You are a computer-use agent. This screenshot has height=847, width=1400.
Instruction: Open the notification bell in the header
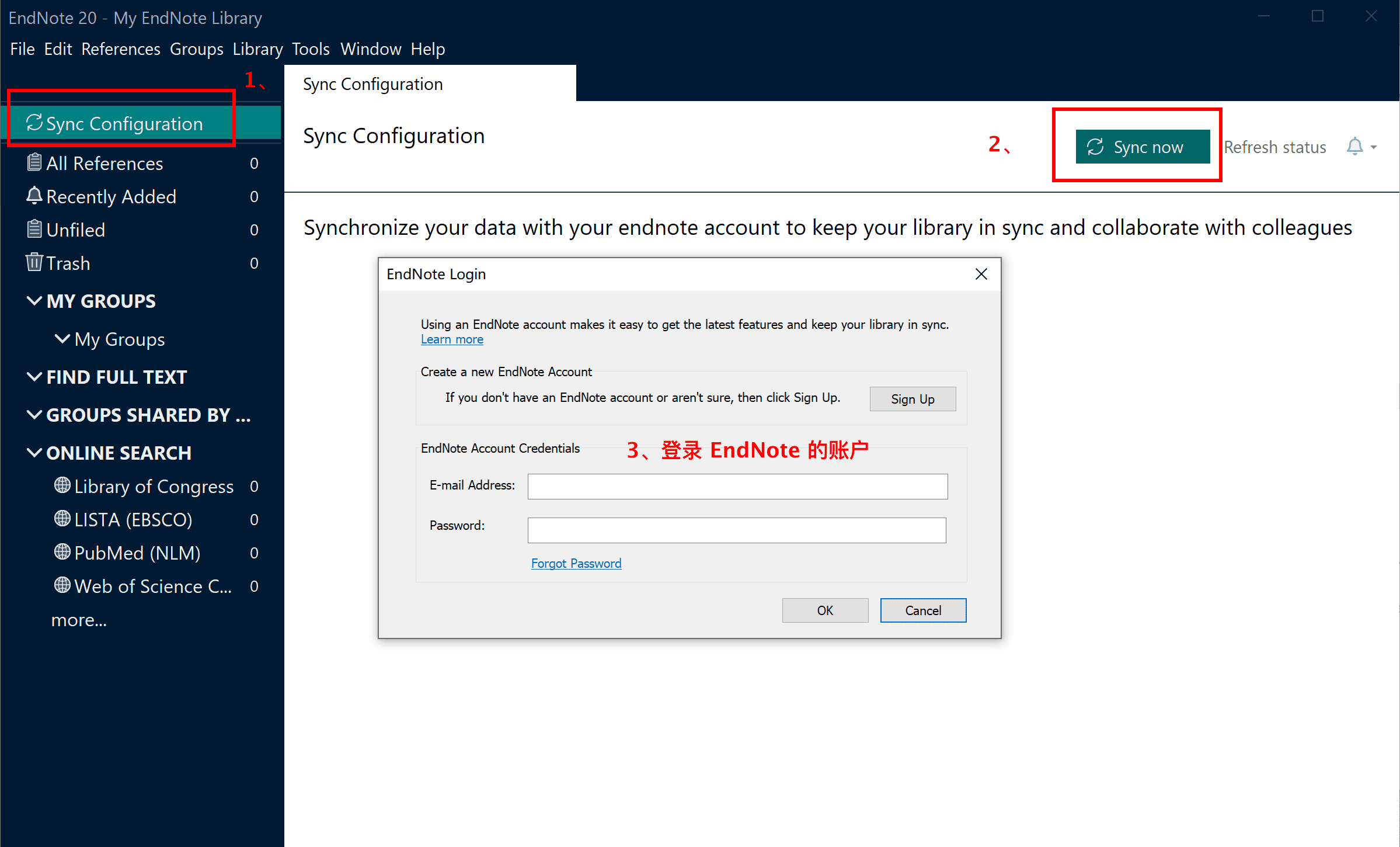coord(1354,147)
